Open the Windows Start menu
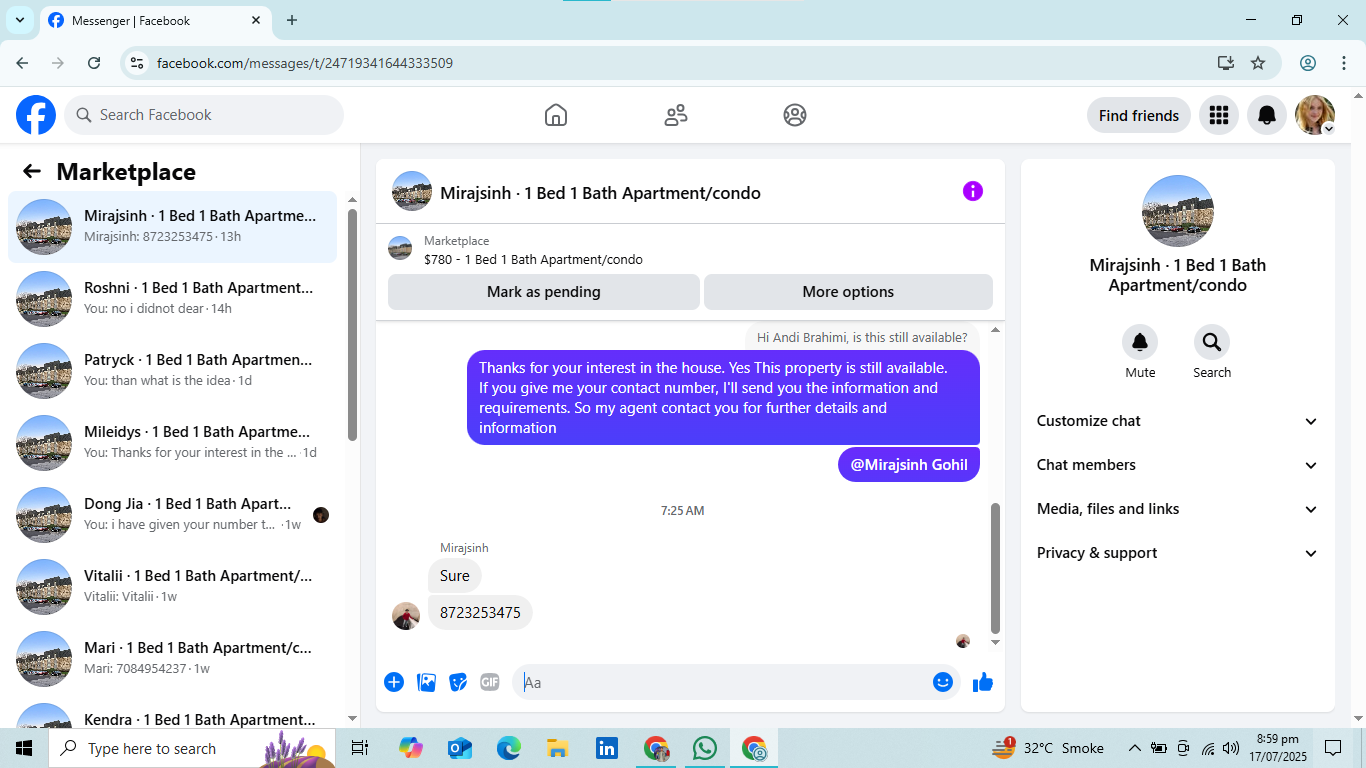1366x768 pixels. (x=24, y=748)
